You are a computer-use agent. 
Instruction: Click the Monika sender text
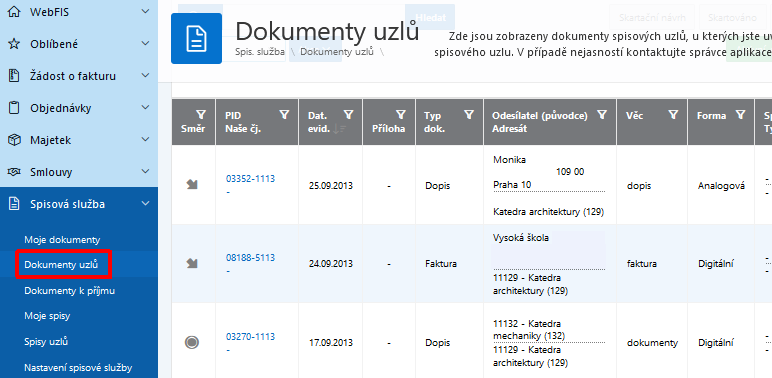pos(509,160)
